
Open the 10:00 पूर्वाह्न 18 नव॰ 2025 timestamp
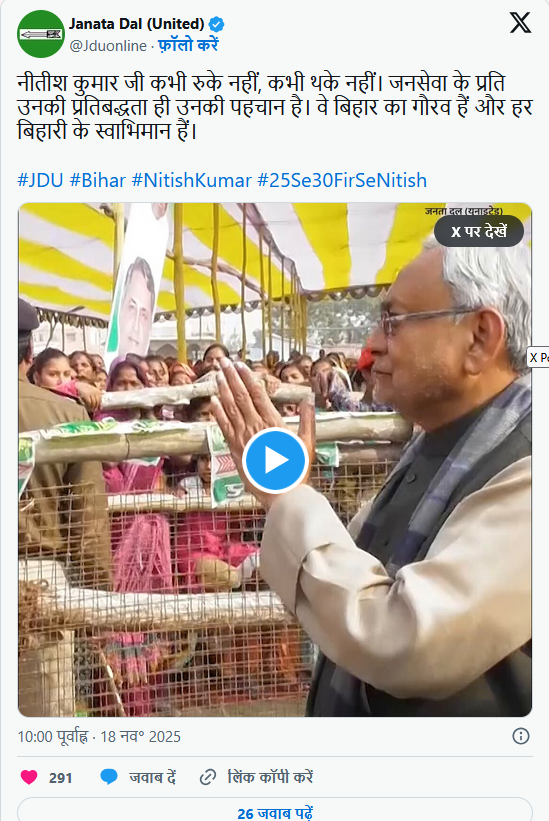coord(99,737)
